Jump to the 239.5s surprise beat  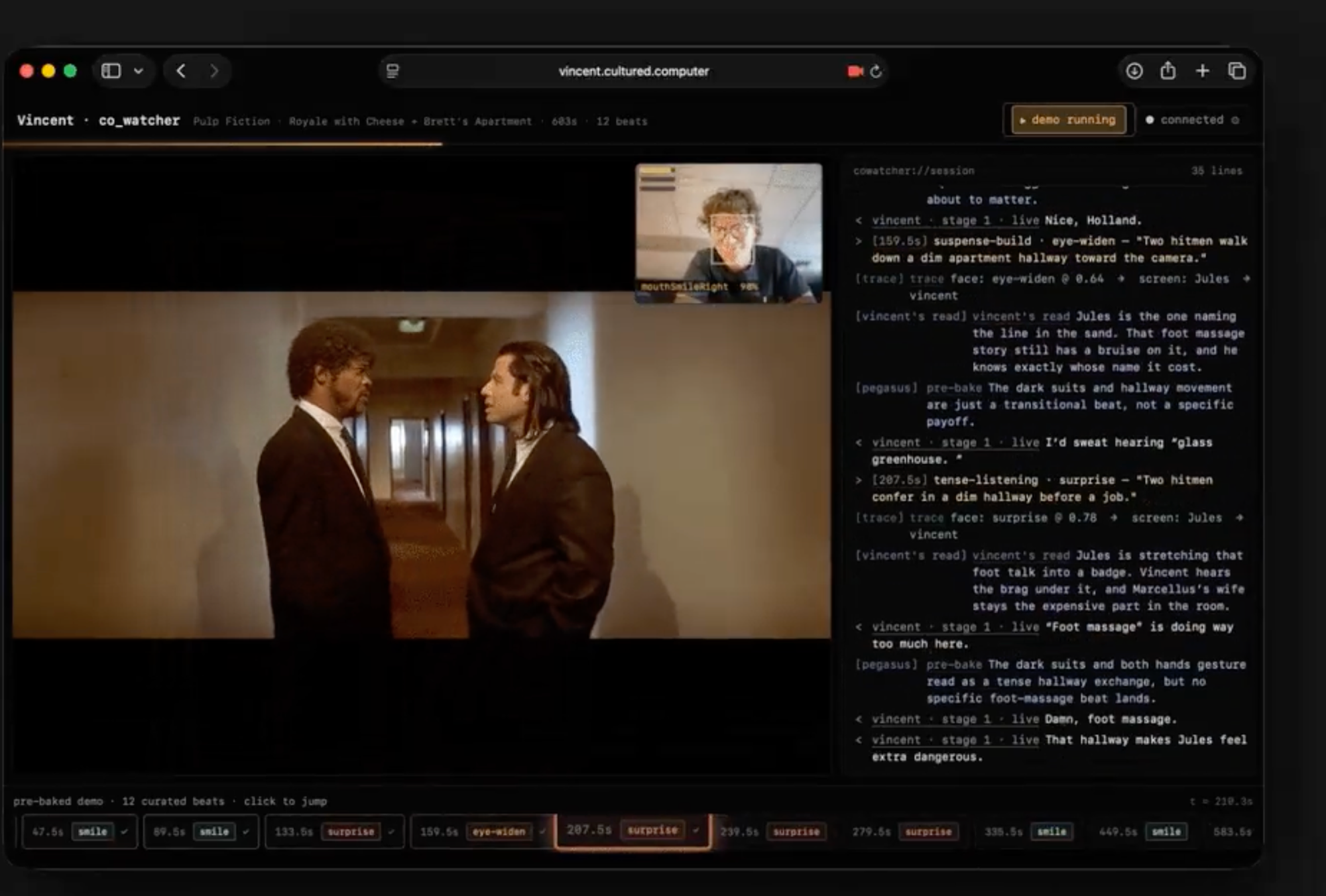(x=773, y=832)
